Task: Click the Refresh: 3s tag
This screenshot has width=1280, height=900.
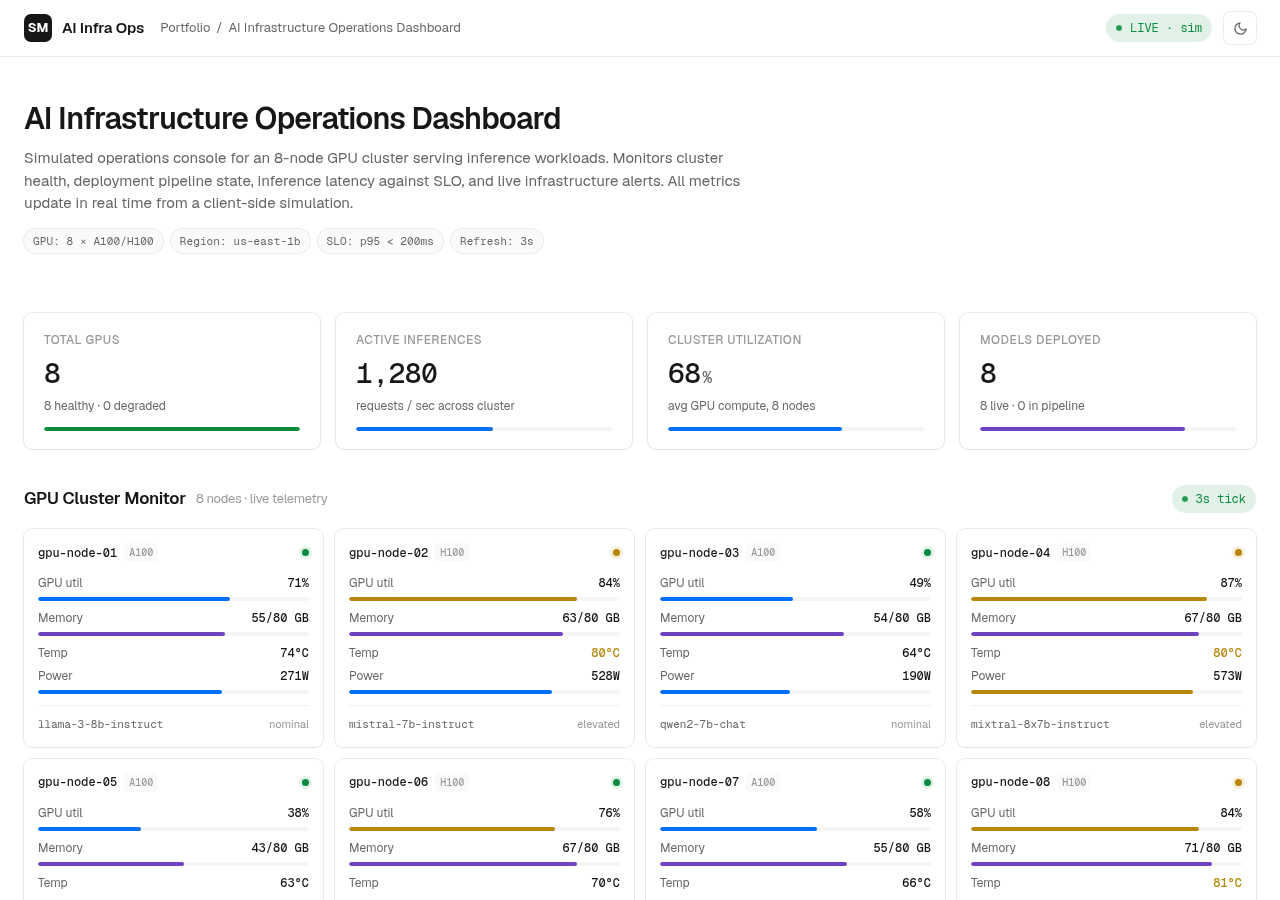Action: pos(497,241)
